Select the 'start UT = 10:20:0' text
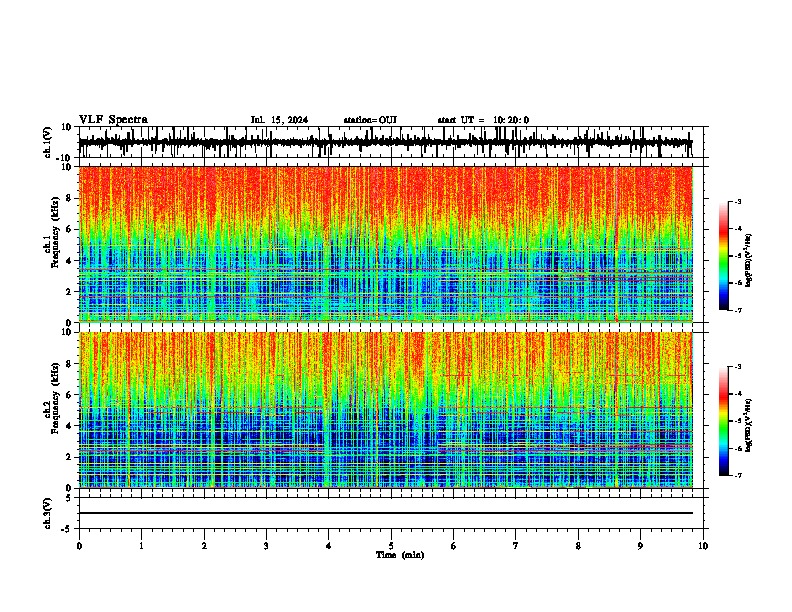This screenshot has width=792, height=612. (483, 120)
